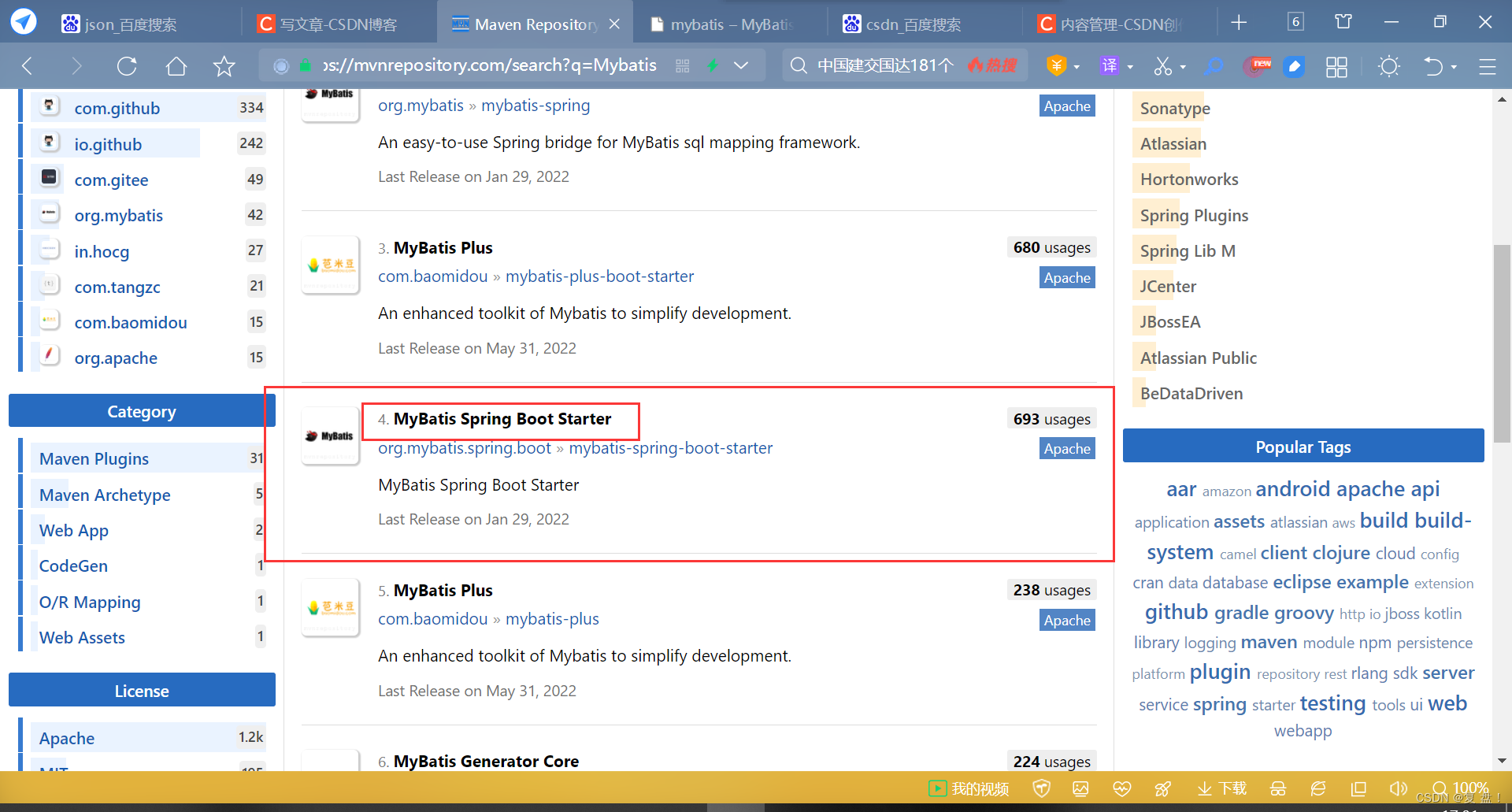Click the browser forward arrow

(x=76, y=66)
